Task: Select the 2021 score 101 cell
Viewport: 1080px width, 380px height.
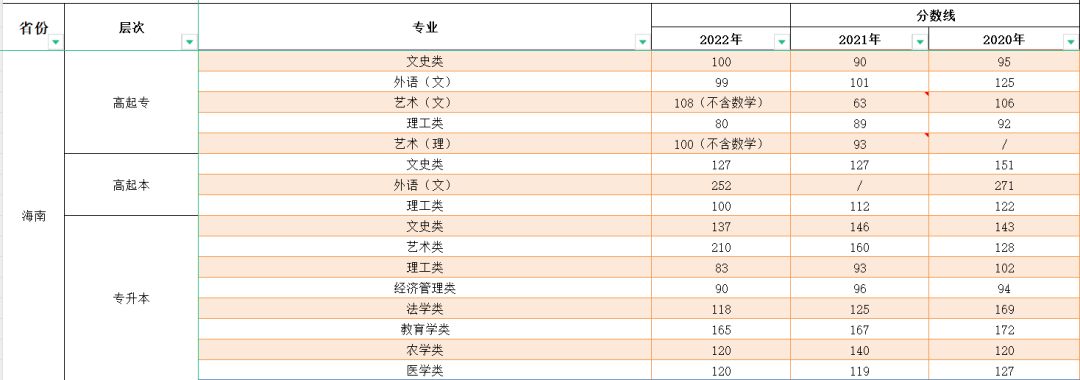Action: [860, 82]
